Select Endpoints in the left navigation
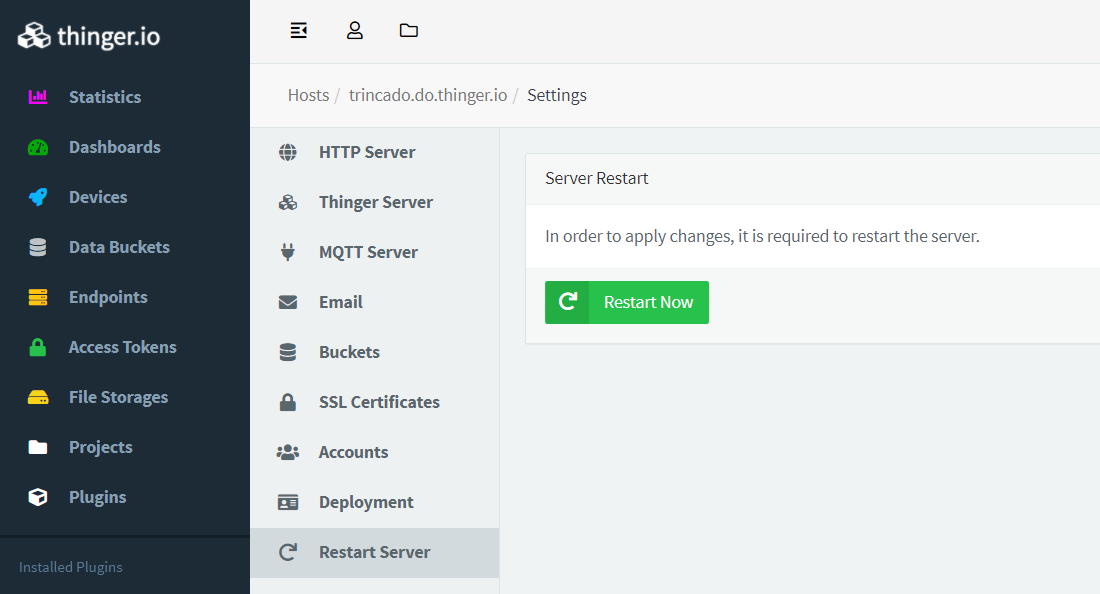1100x594 pixels. tap(107, 297)
